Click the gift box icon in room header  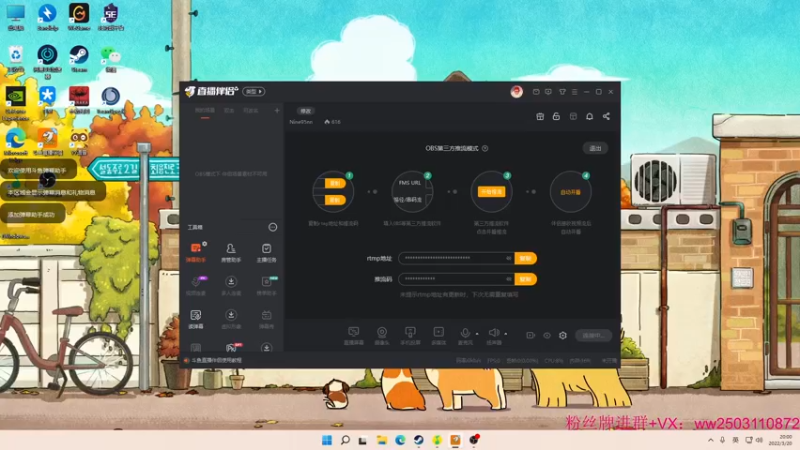[x=540, y=116]
